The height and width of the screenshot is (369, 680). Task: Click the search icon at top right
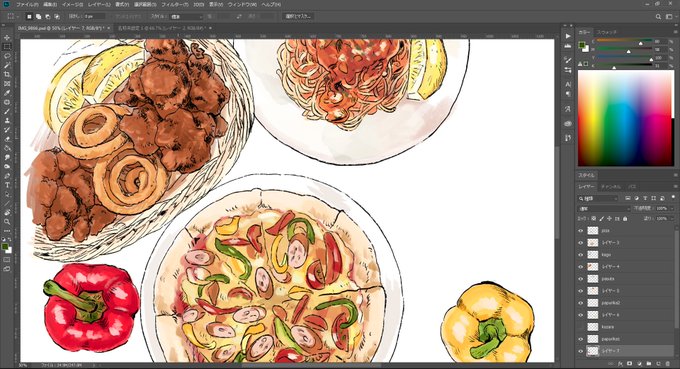658,16
